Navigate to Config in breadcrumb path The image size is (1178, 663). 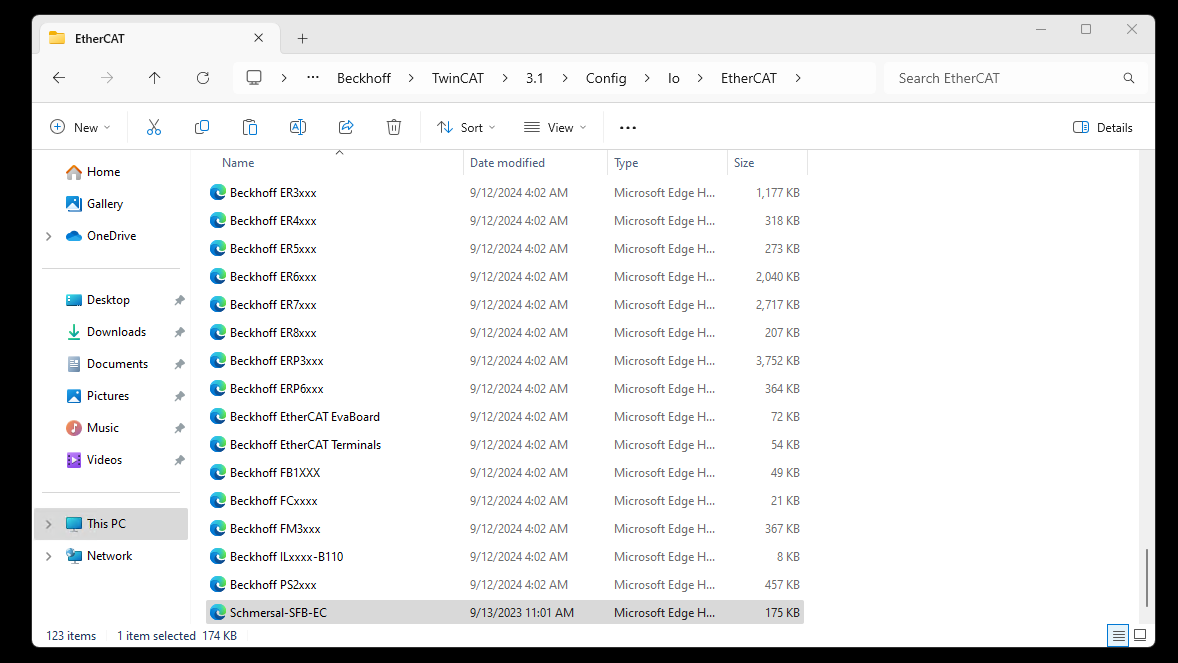[x=606, y=78]
